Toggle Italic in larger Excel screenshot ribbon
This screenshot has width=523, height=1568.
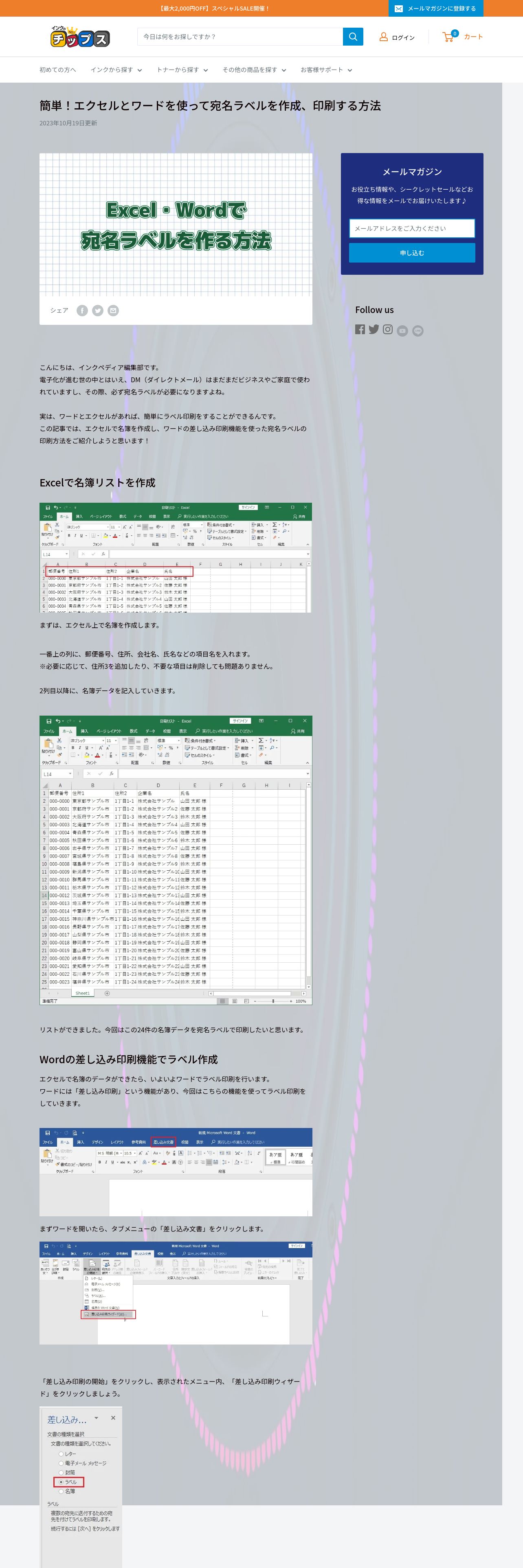tap(80, 747)
